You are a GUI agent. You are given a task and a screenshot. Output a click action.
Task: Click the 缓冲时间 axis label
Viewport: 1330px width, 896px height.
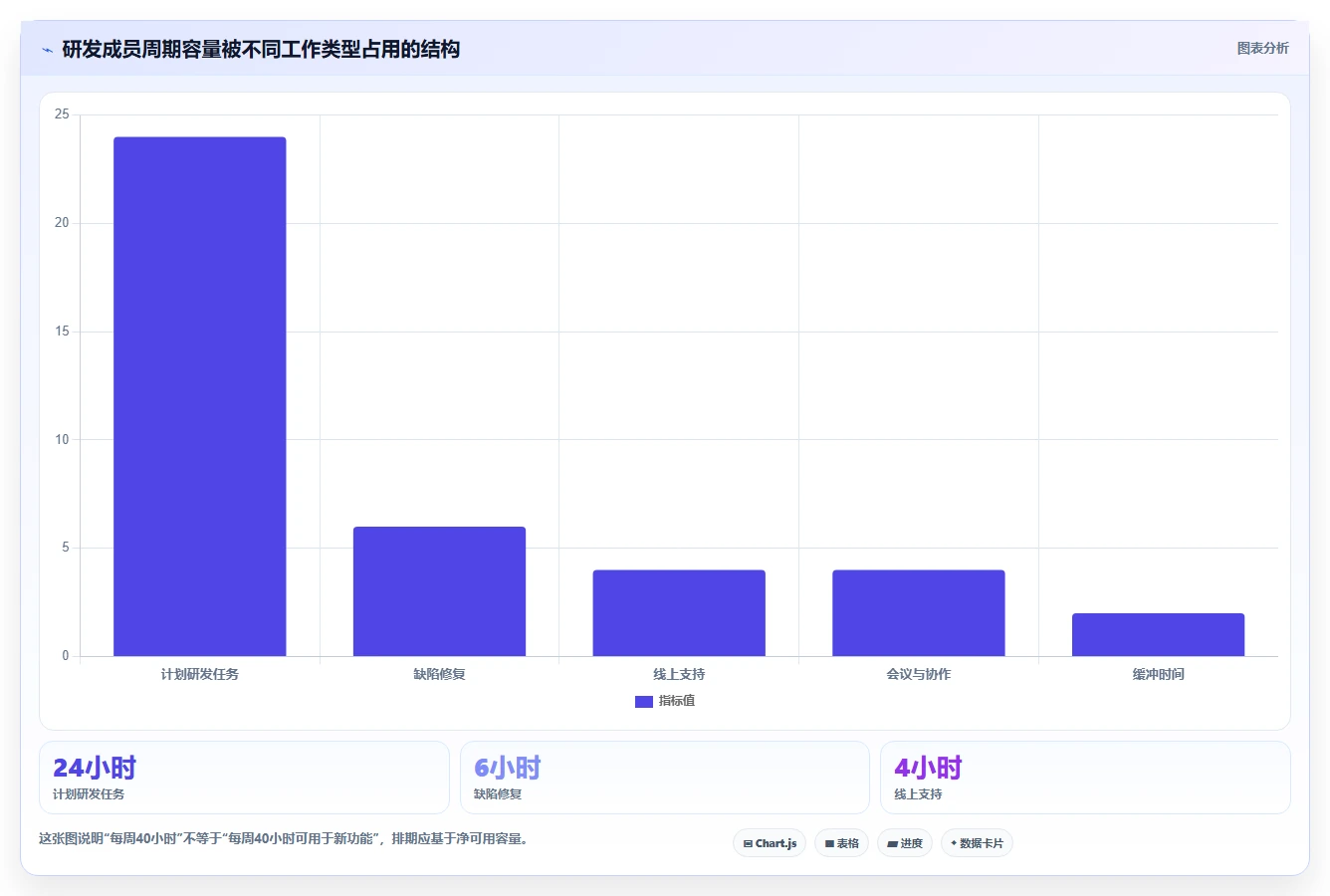(x=1158, y=674)
